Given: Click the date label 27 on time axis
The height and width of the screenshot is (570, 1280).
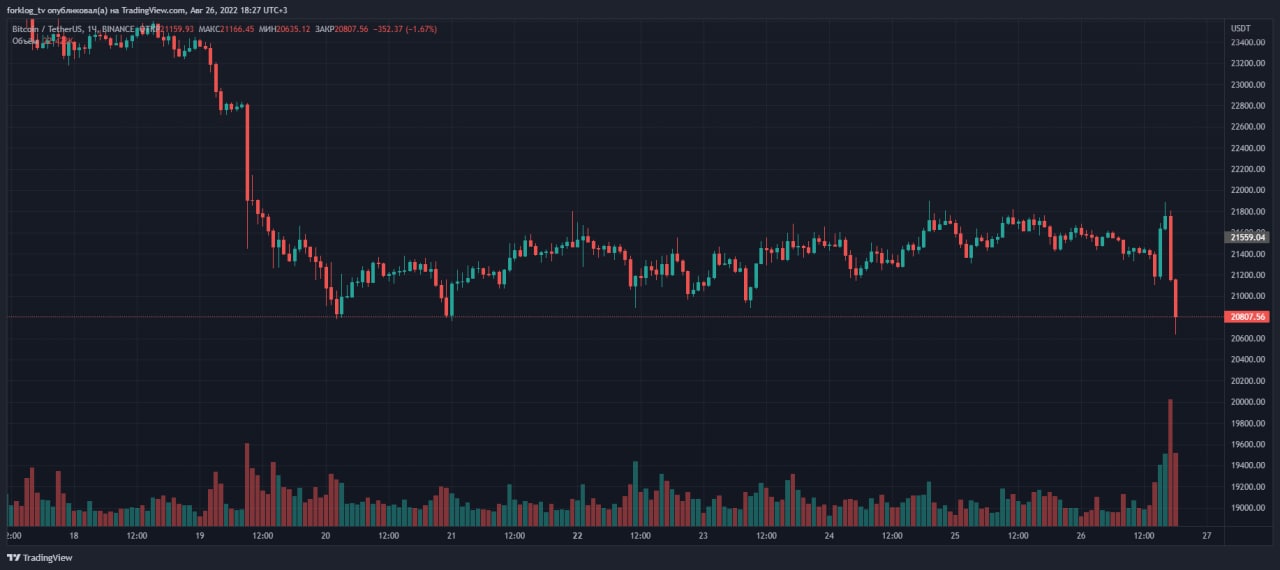Looking at the screenshot, I should (x=1207, y=536).
